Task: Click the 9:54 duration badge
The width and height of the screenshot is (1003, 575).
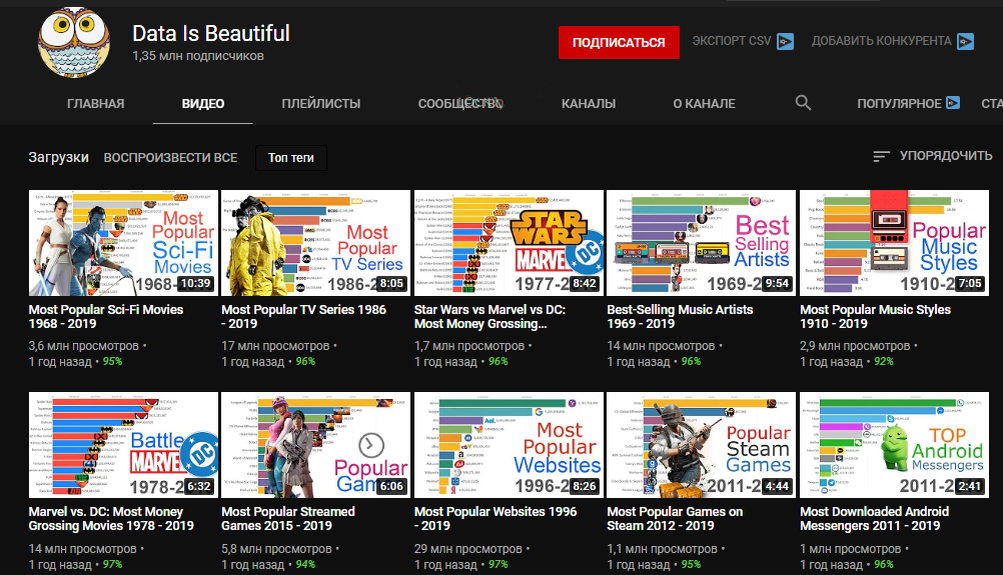Action: pos(777,283)
